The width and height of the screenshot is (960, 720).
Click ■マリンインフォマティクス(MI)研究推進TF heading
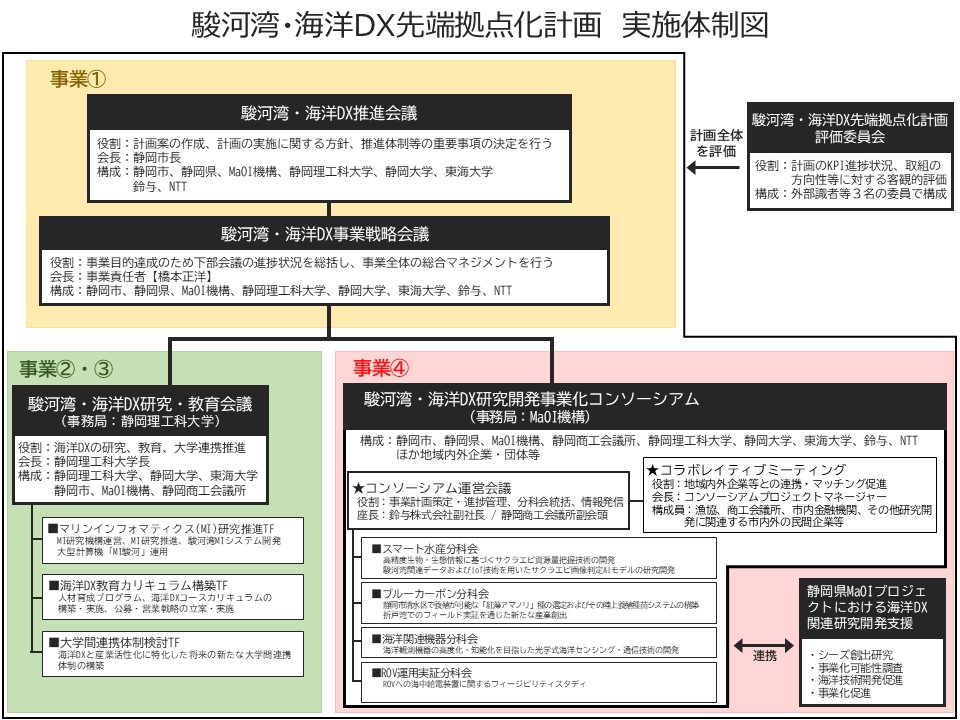point(161,528)
